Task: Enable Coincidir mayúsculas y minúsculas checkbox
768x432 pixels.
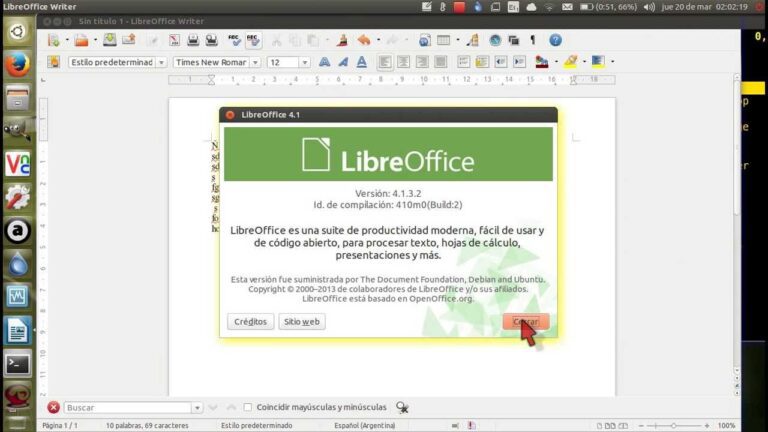Action: click(x=248, y=407)
